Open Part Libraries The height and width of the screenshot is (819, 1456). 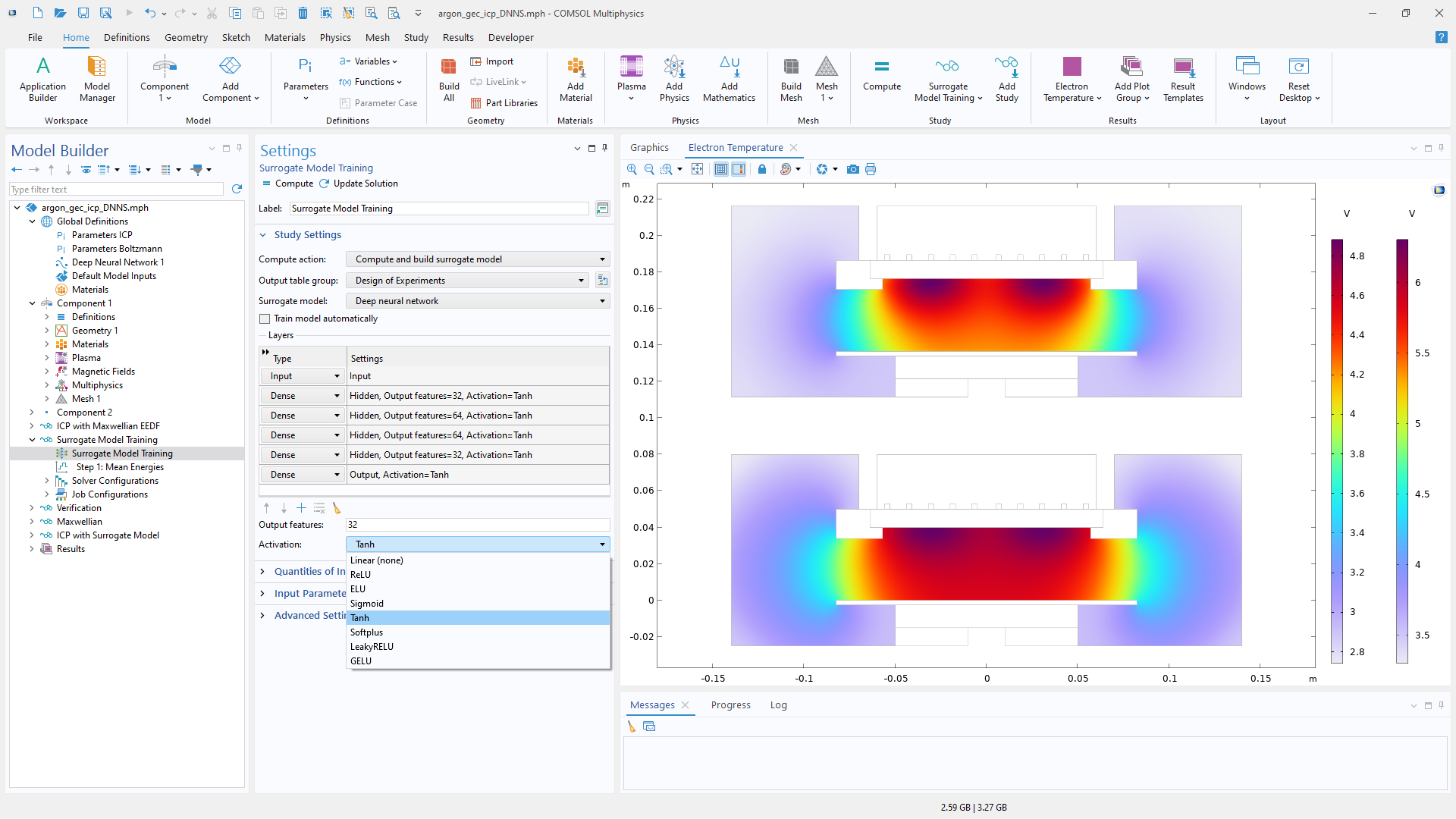coord(504,103)
